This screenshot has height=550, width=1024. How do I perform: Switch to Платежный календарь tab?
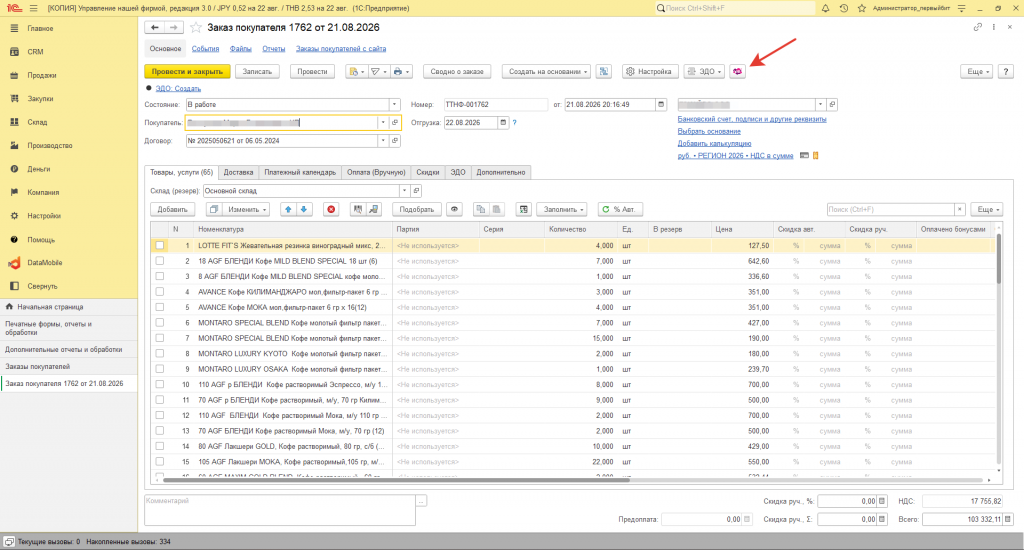click(300, 172)
